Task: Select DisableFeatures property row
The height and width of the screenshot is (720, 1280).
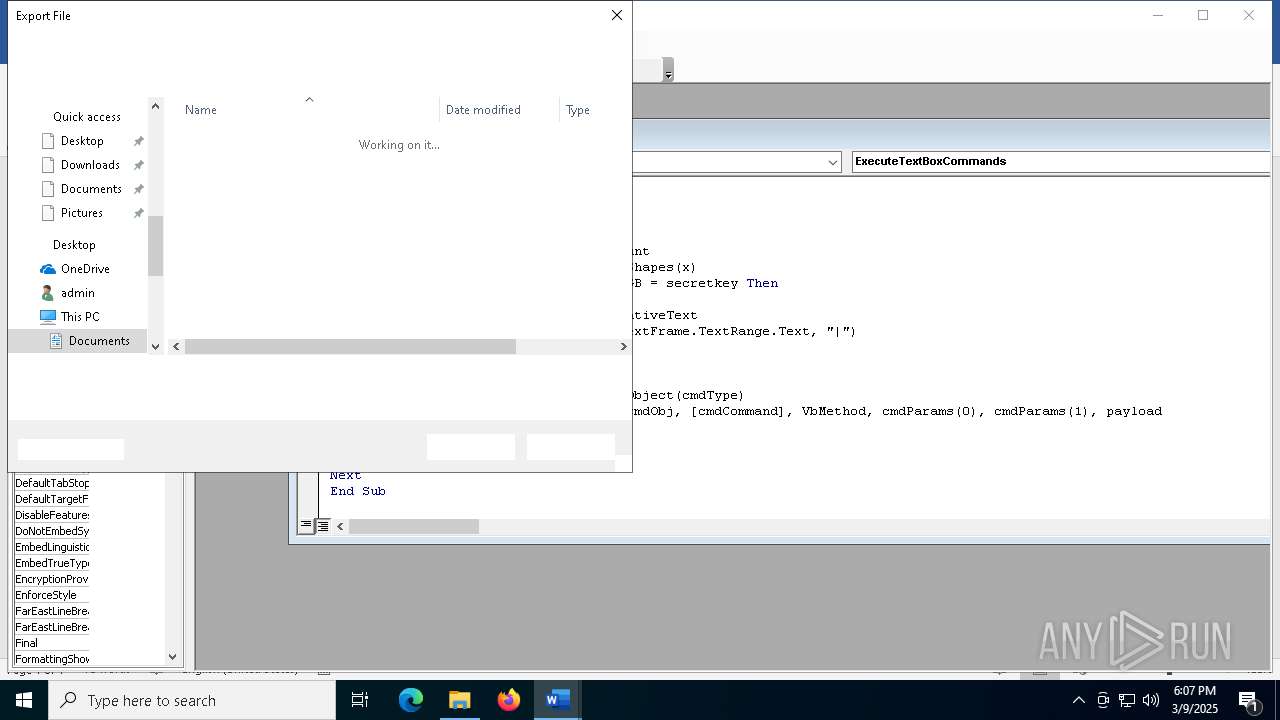Action: pos(52,515)
